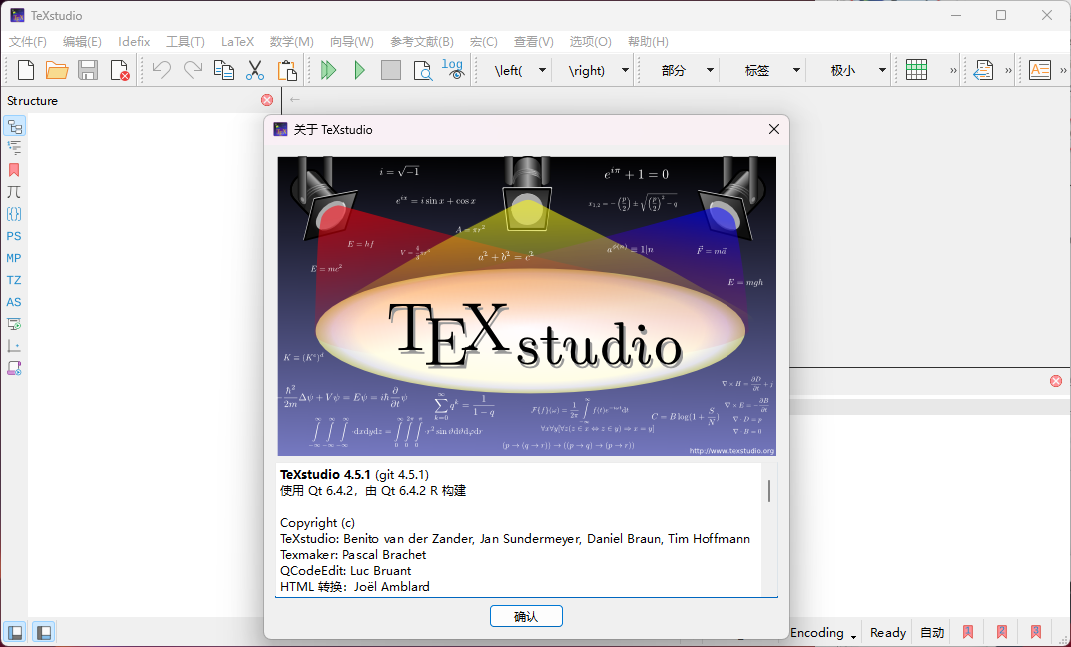Show the structure tree view in the sidebar

coord(14,126)
